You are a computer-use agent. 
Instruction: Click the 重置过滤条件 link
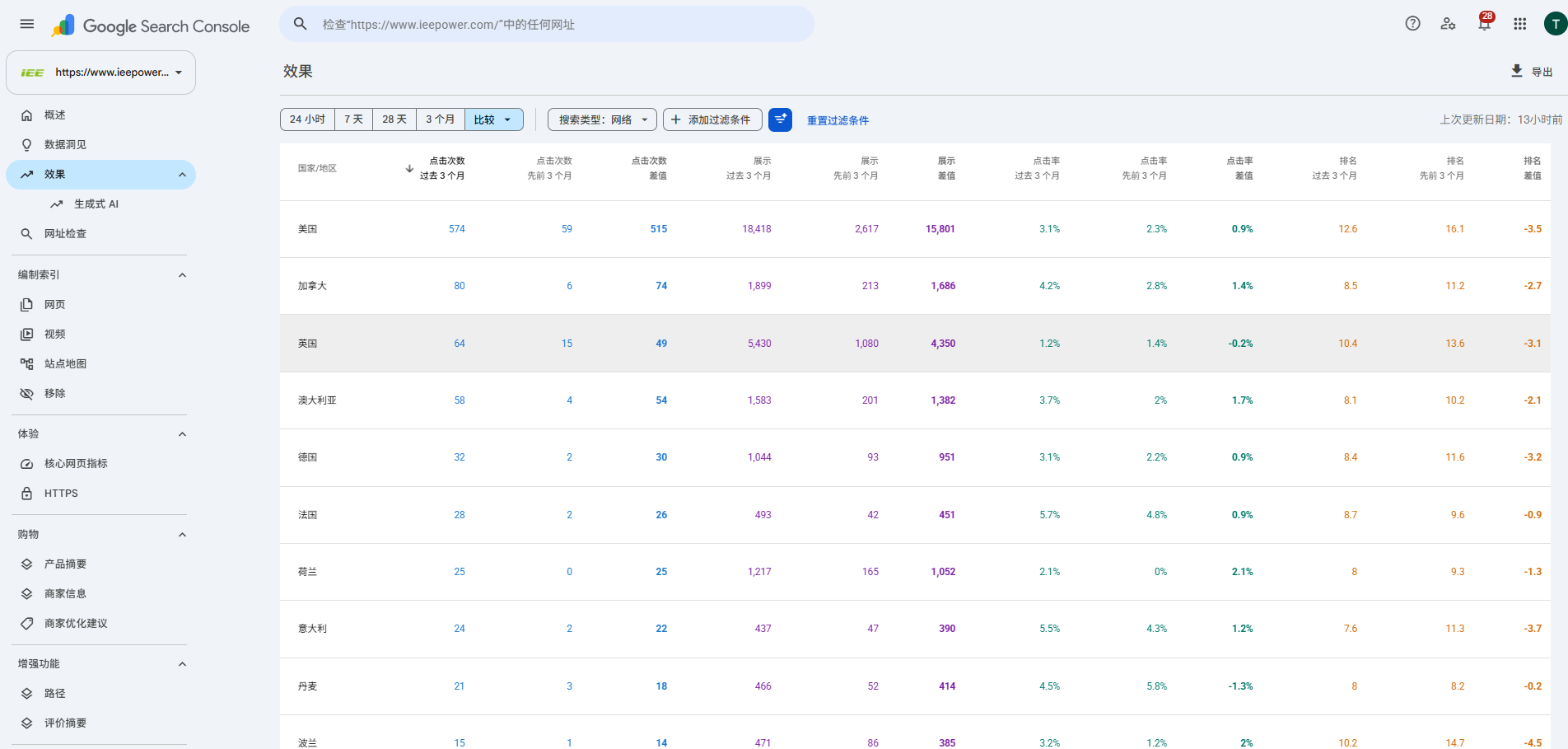(838, 120)
